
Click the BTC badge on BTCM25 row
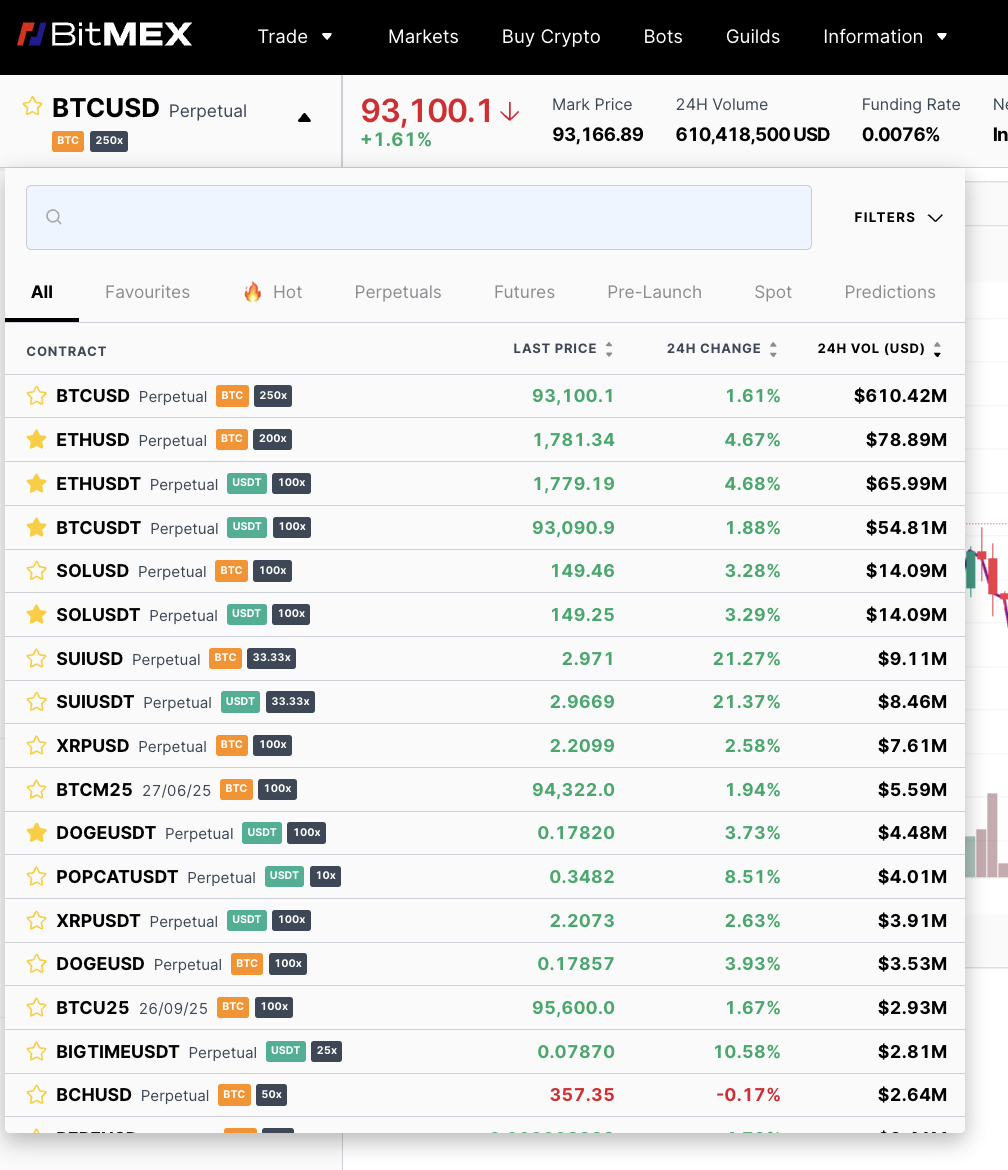click(237, 789)
